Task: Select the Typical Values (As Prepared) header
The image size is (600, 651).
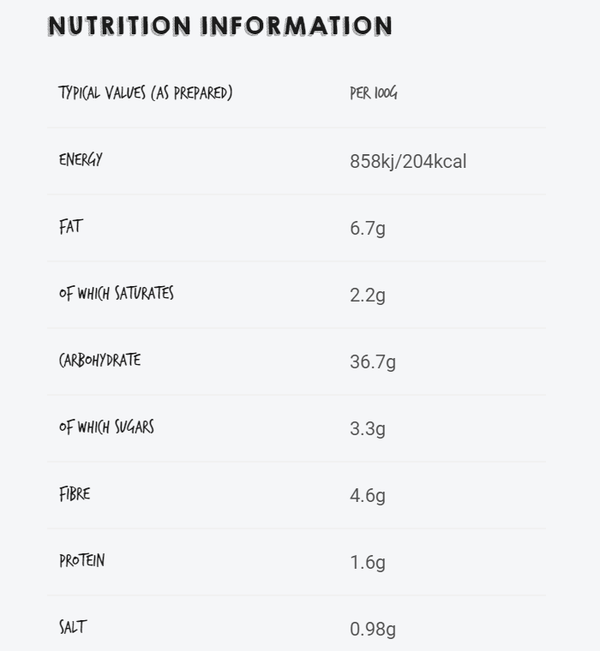Action: point(145,93)
